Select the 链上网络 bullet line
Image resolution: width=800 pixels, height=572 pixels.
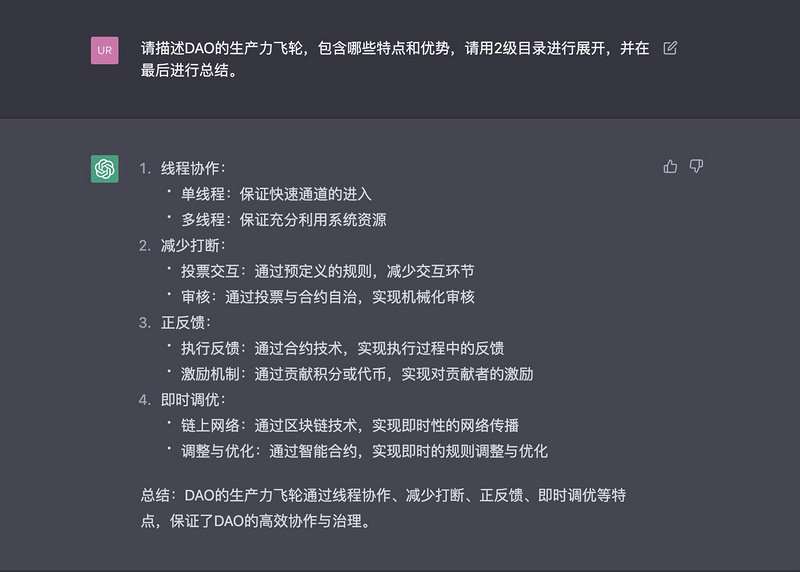click(x=349, y=425)
